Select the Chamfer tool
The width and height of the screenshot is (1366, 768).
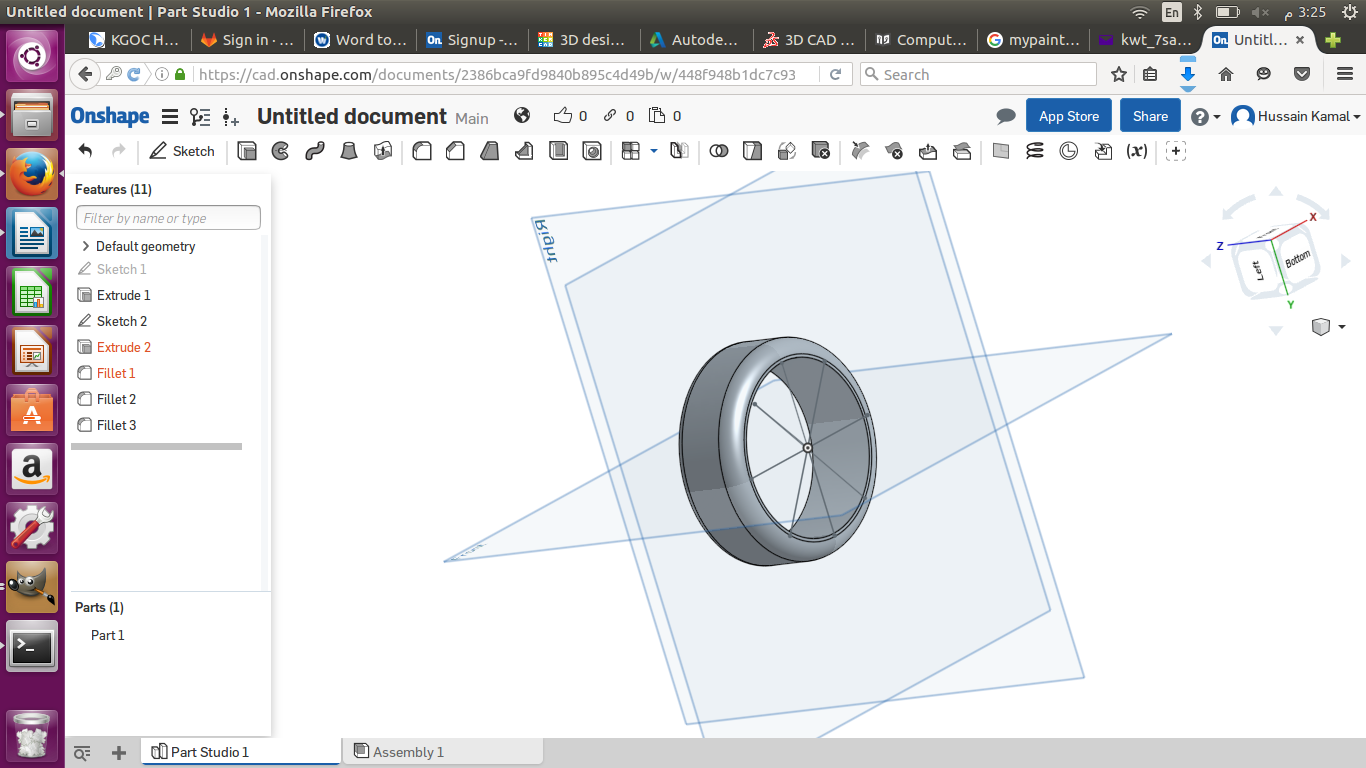[456, 151]
